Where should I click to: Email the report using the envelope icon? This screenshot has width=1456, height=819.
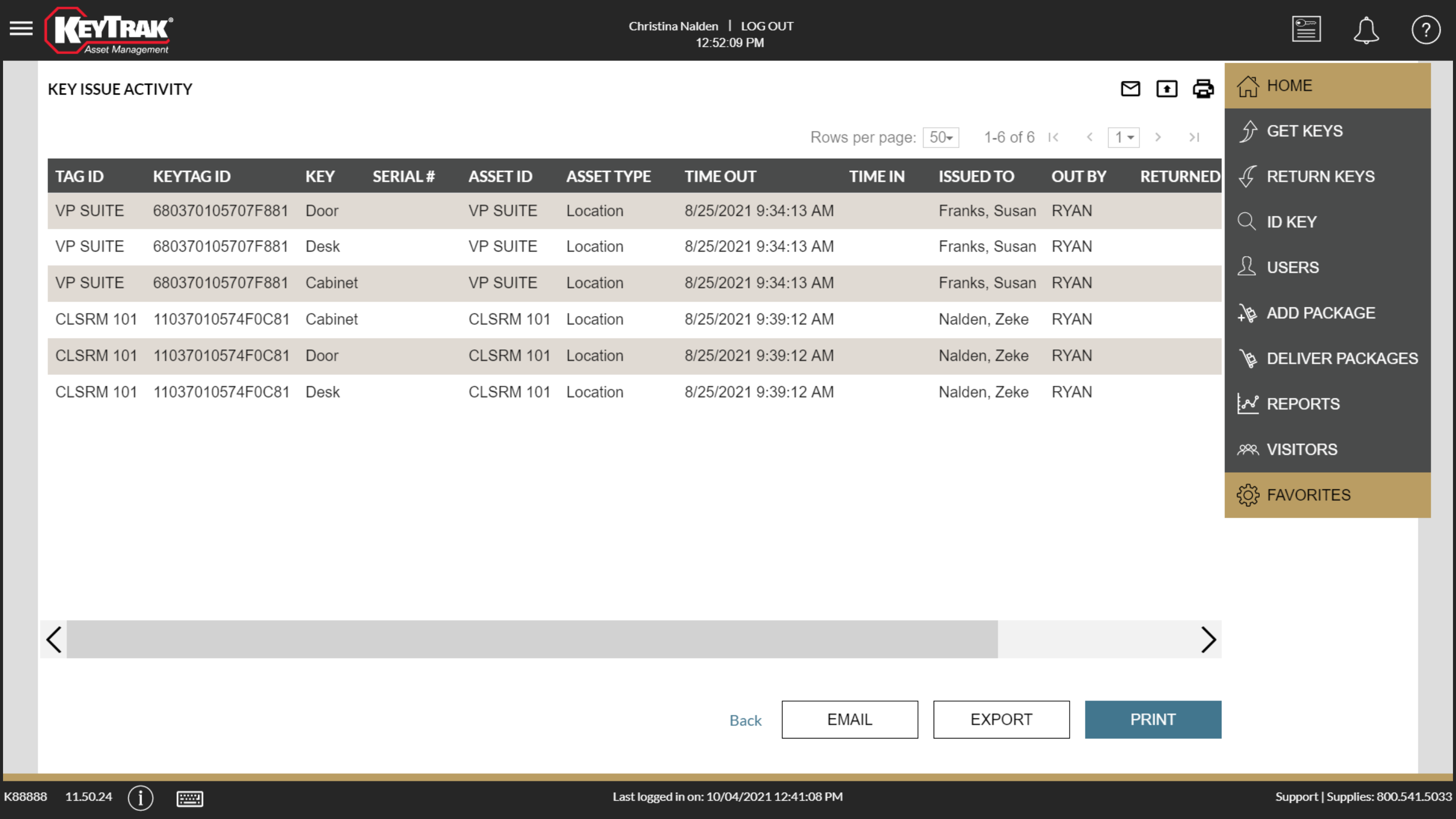coord(1130,89)
